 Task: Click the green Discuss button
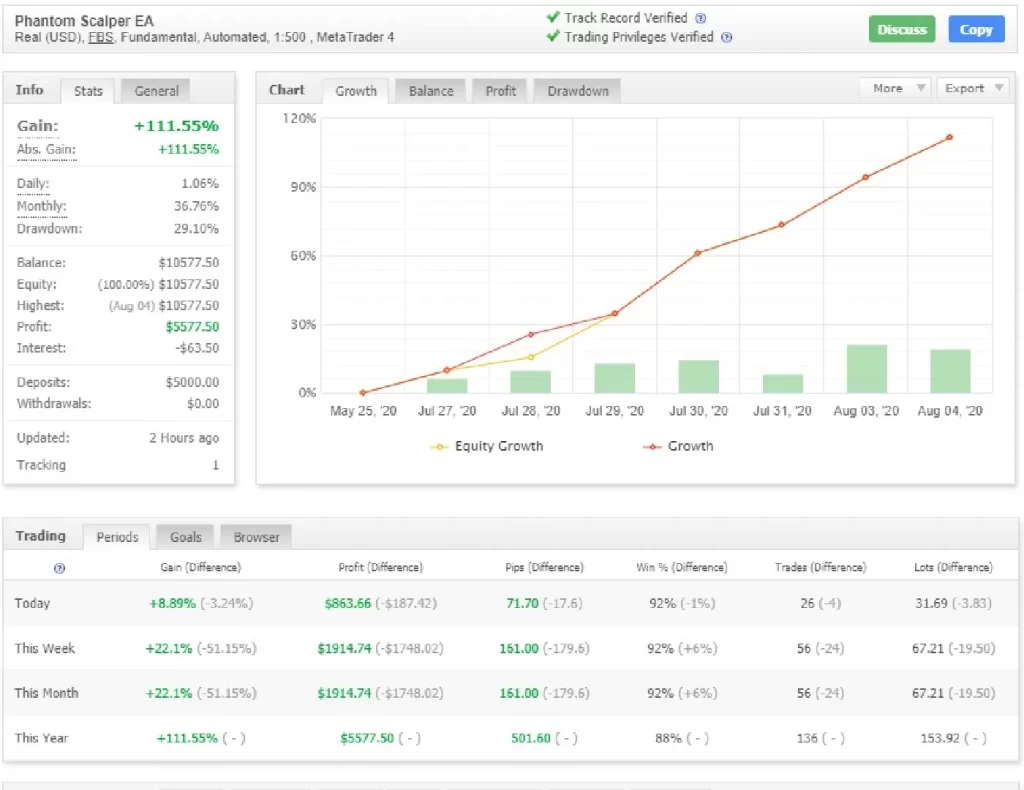pos(901,29)
